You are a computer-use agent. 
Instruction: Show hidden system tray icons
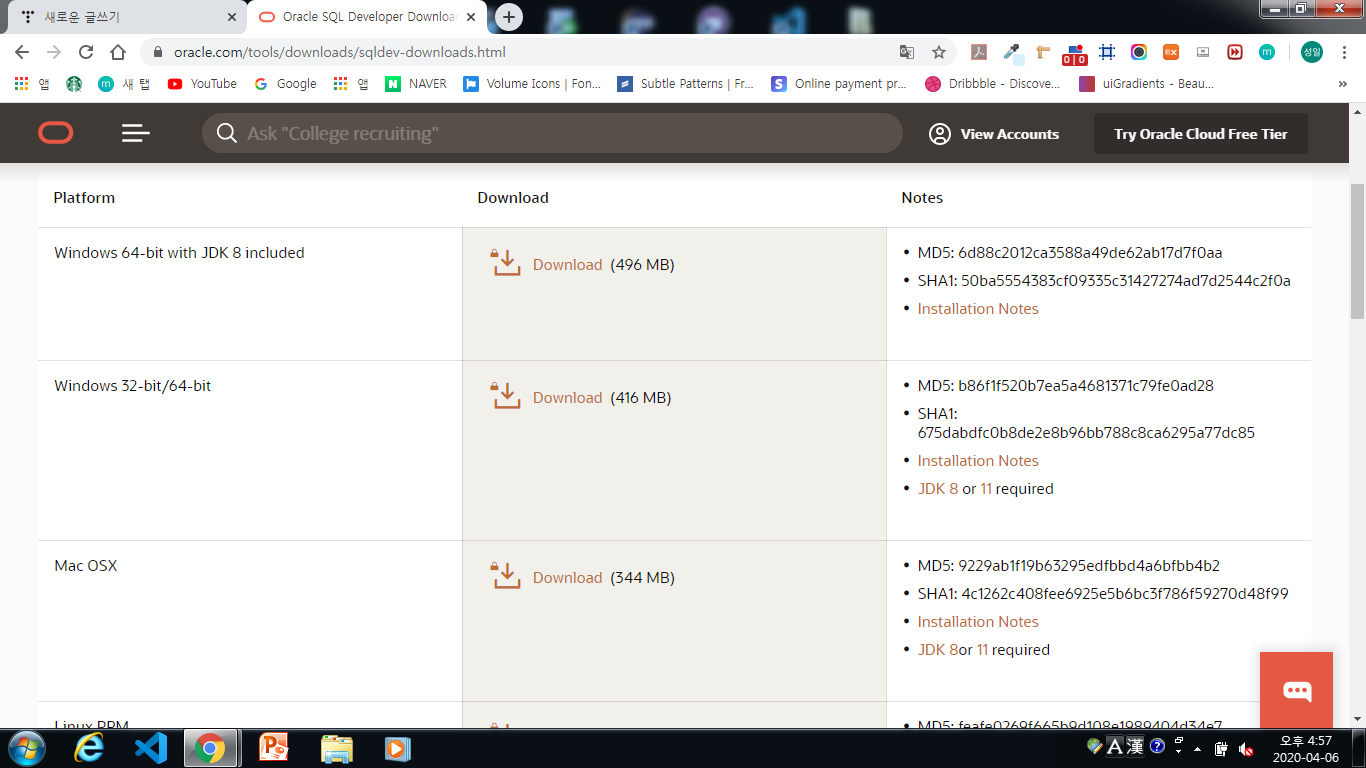click(1198, 748)
